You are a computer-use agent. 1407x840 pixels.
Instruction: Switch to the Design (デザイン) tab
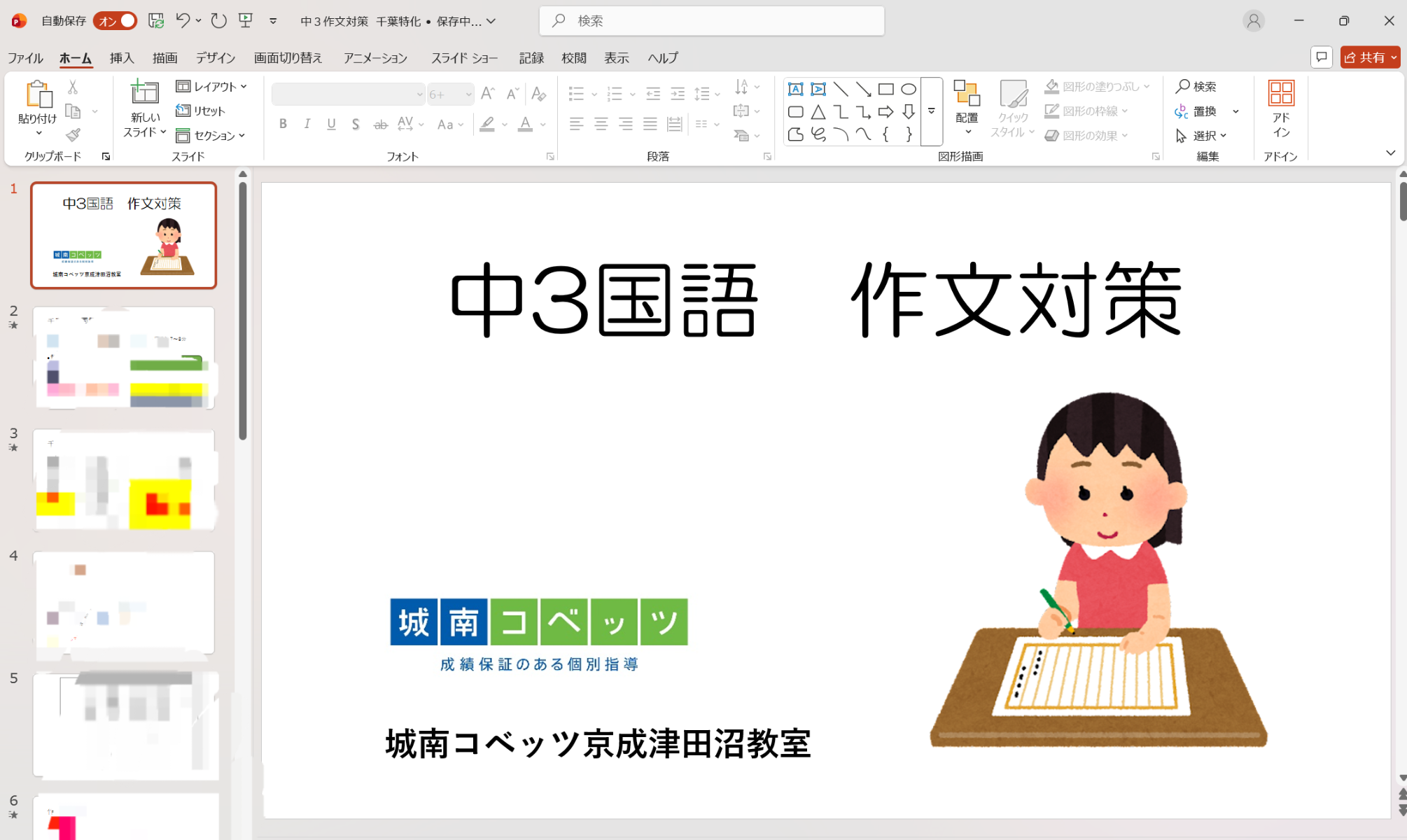(x=215, y=58)
